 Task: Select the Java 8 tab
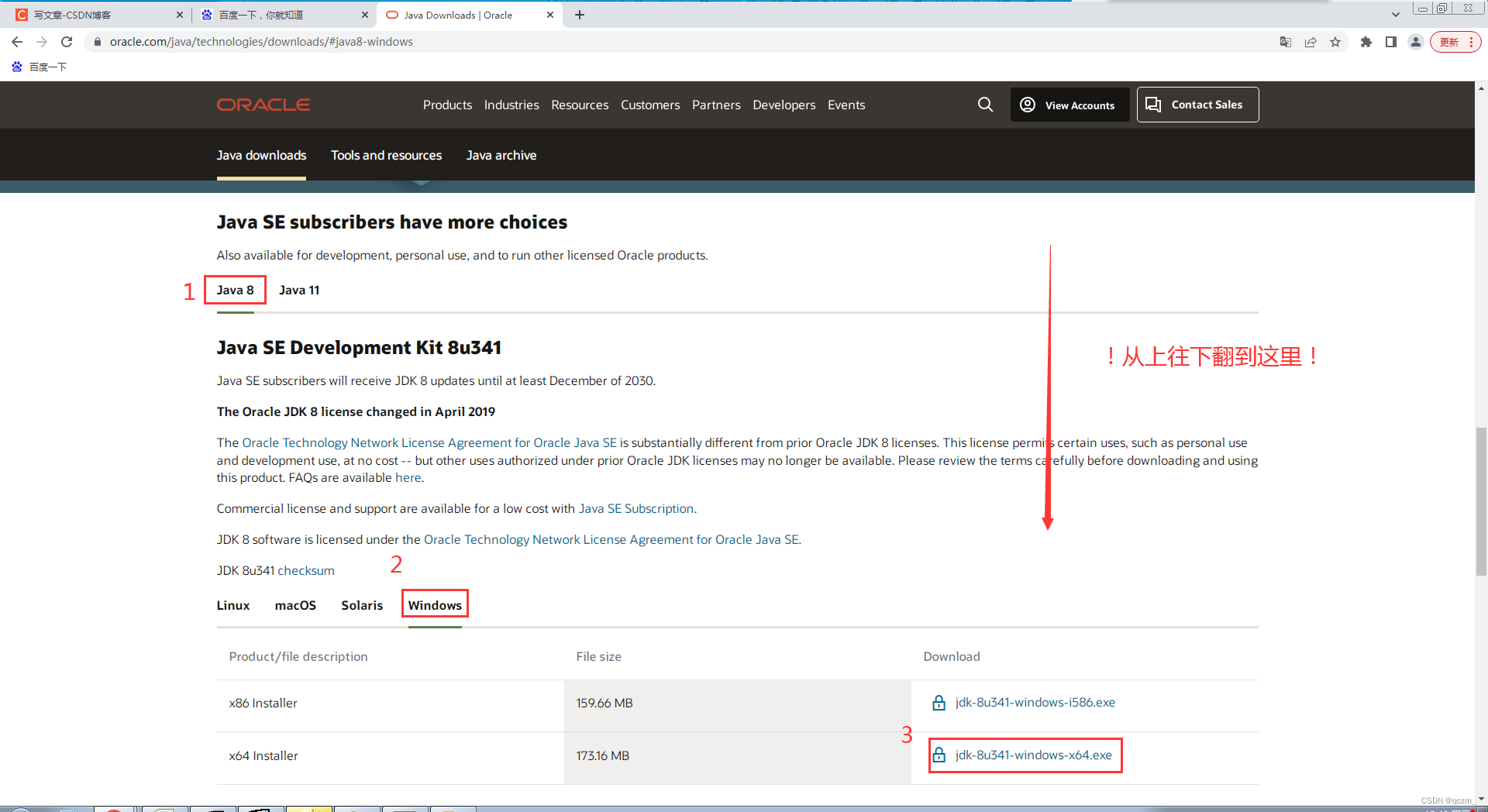click(x=235, y=290)
